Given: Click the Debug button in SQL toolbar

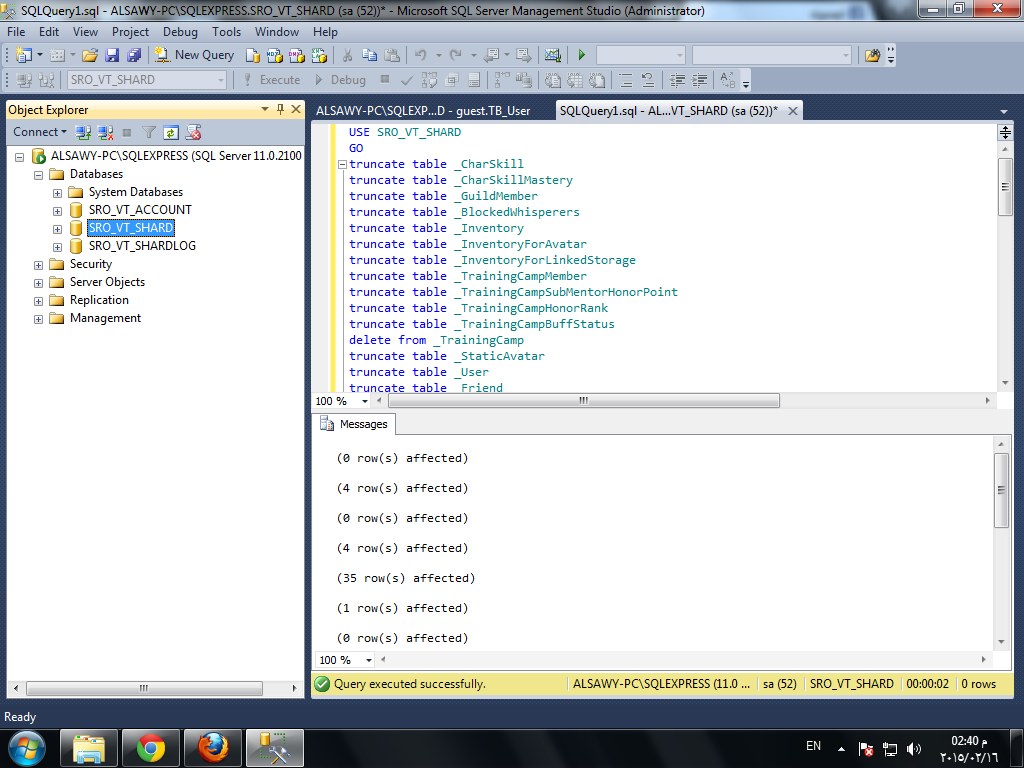Looking at the screenshot, I should click(x=340, y=80).
